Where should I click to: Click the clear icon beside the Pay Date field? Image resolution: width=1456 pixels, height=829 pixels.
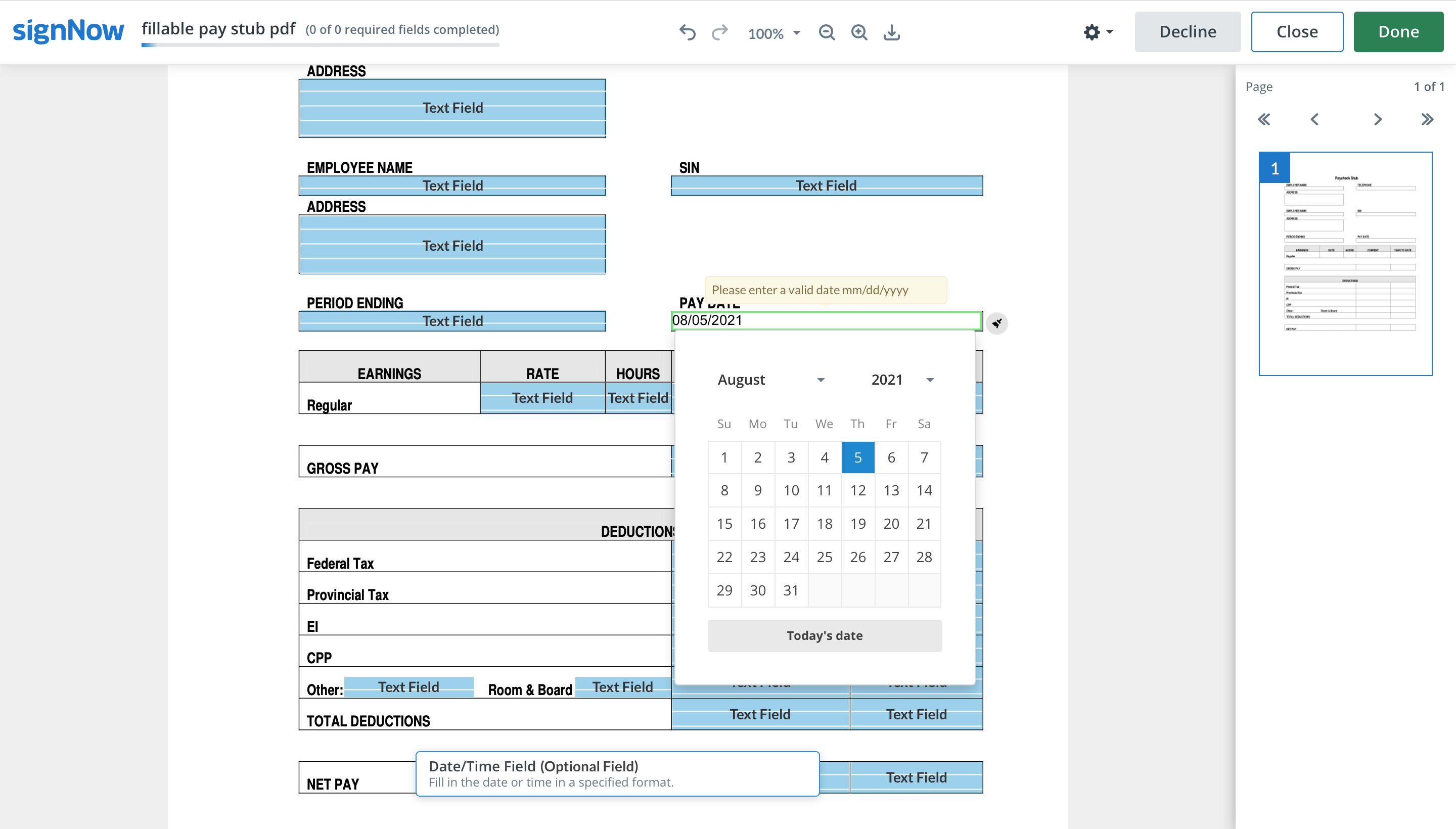pos(996,324)
